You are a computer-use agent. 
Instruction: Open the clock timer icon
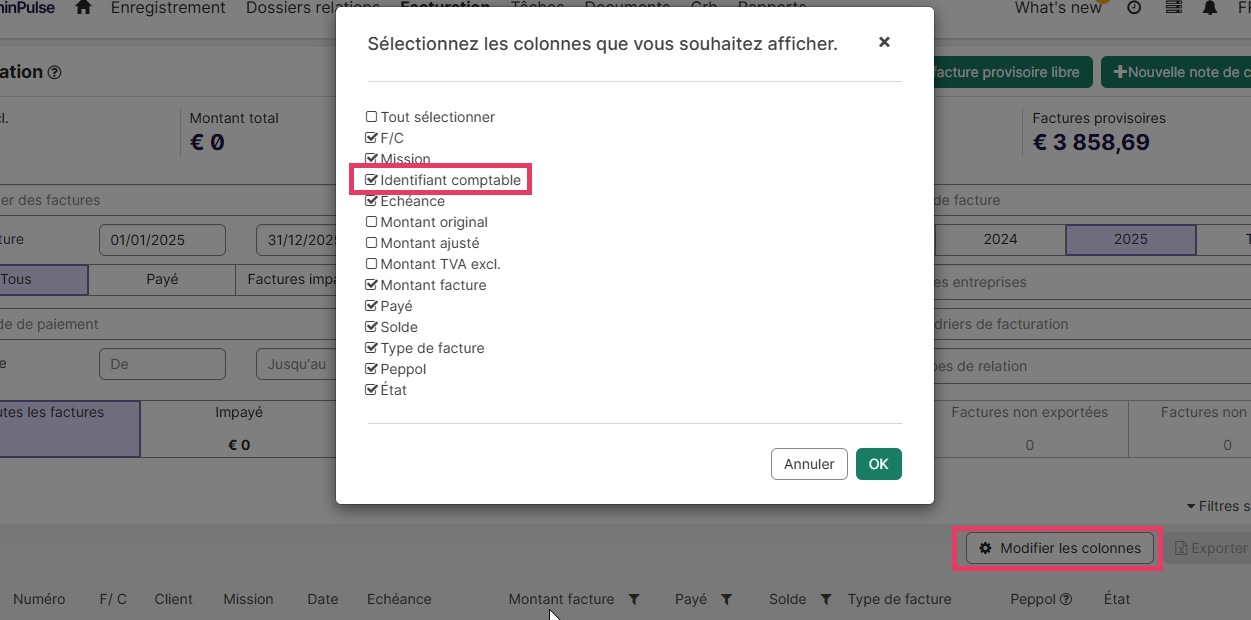[x=1134, y=8]
